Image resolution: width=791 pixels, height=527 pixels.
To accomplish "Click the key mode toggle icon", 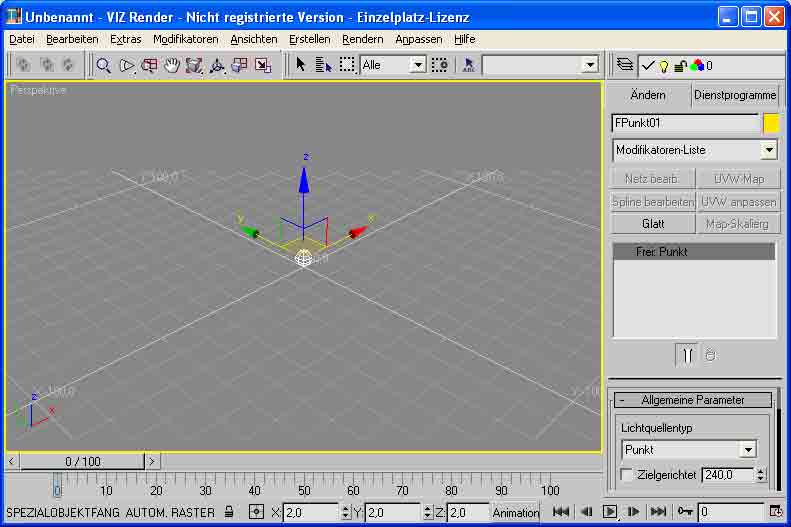I will coord(685,512).
